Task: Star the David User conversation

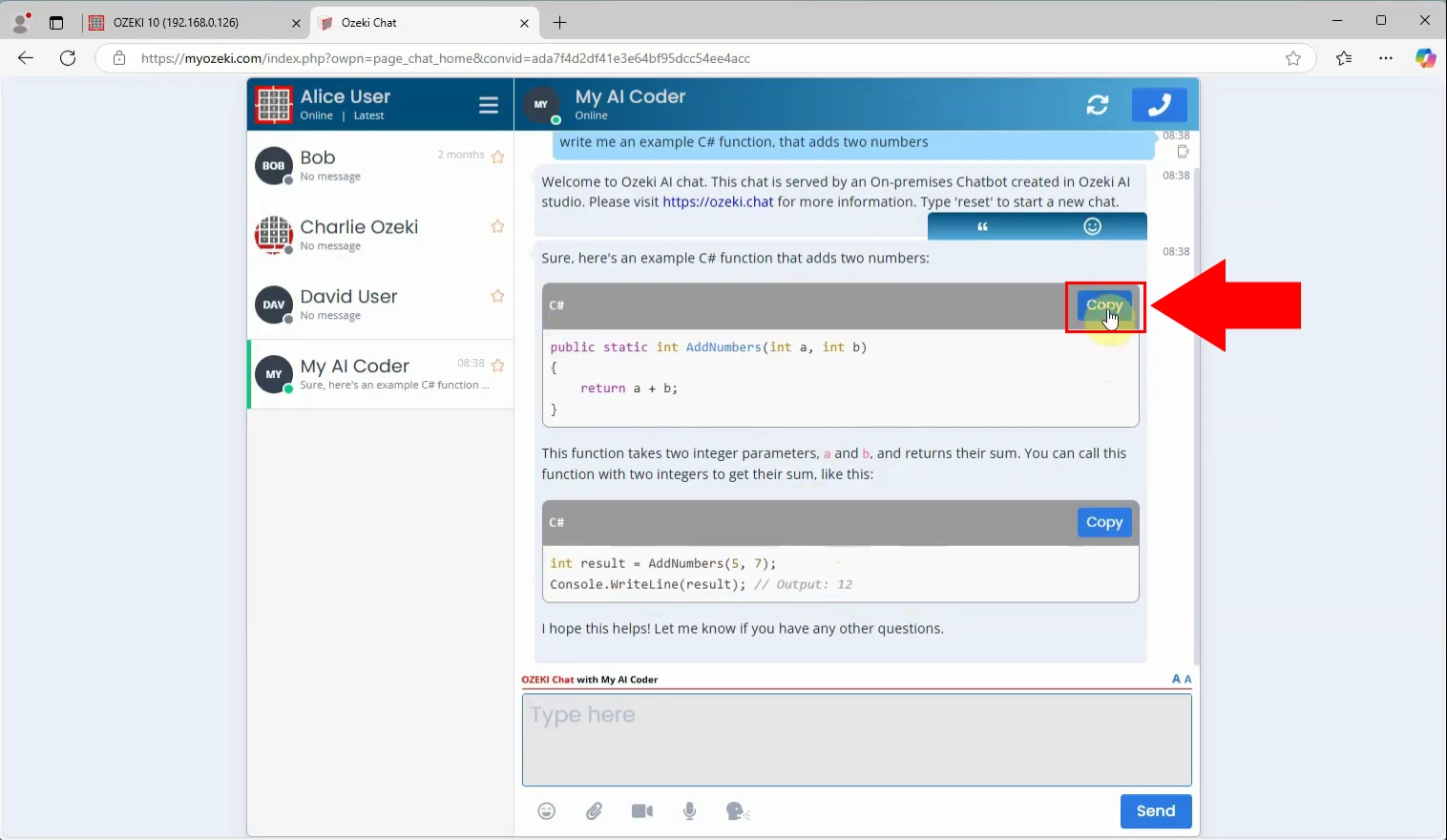Action: 497,296
